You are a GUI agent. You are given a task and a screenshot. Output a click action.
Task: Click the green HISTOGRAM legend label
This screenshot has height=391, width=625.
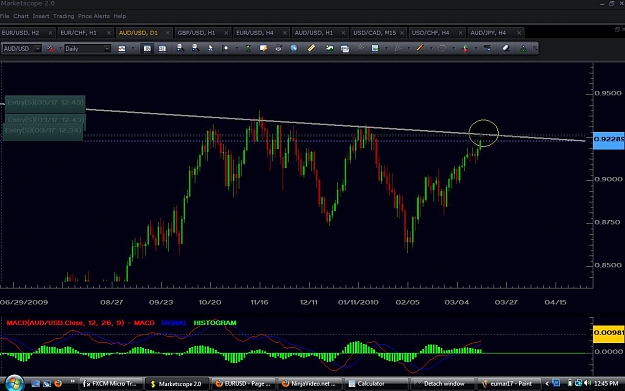pos(215,323)
